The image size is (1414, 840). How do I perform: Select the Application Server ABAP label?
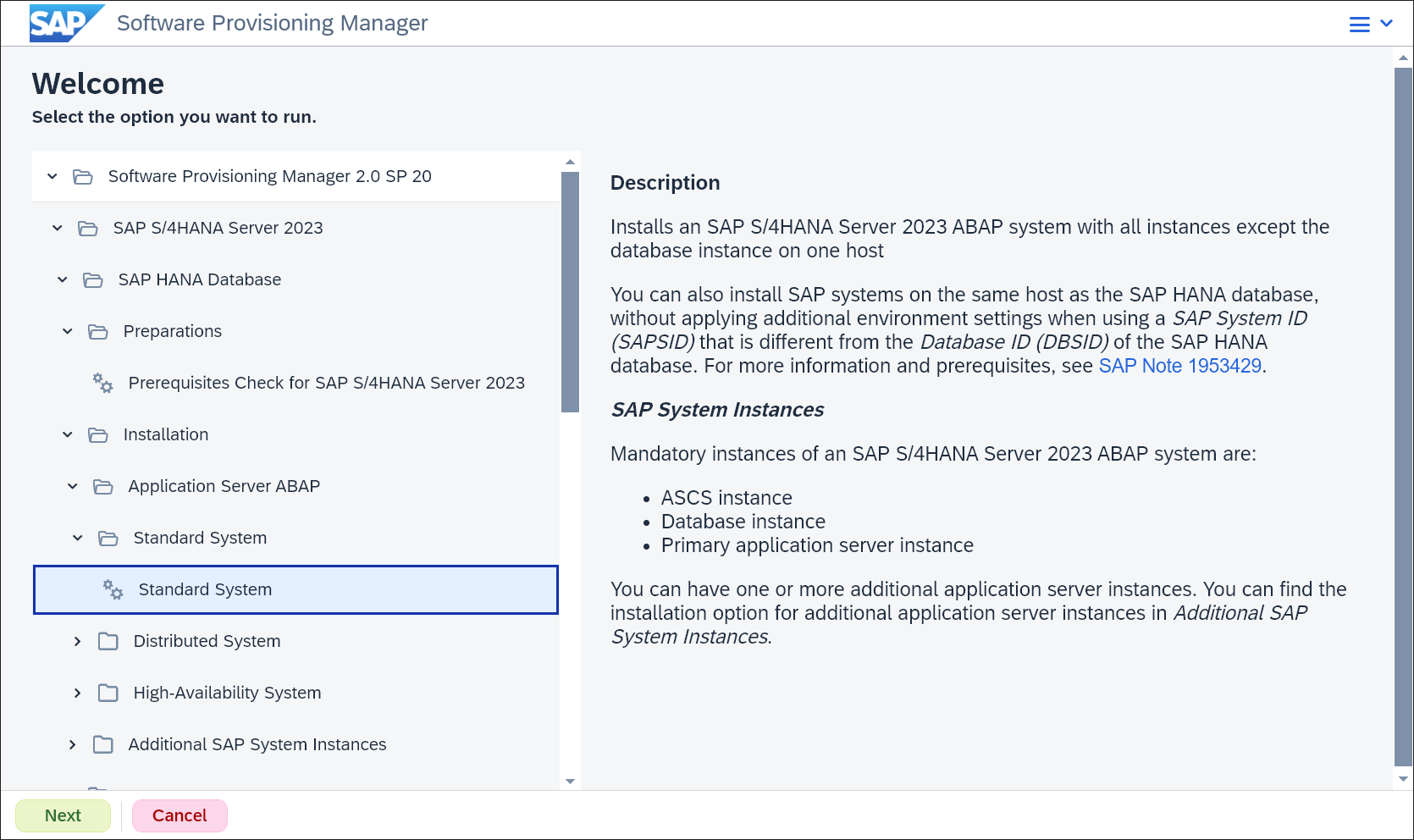click(224, 486)
